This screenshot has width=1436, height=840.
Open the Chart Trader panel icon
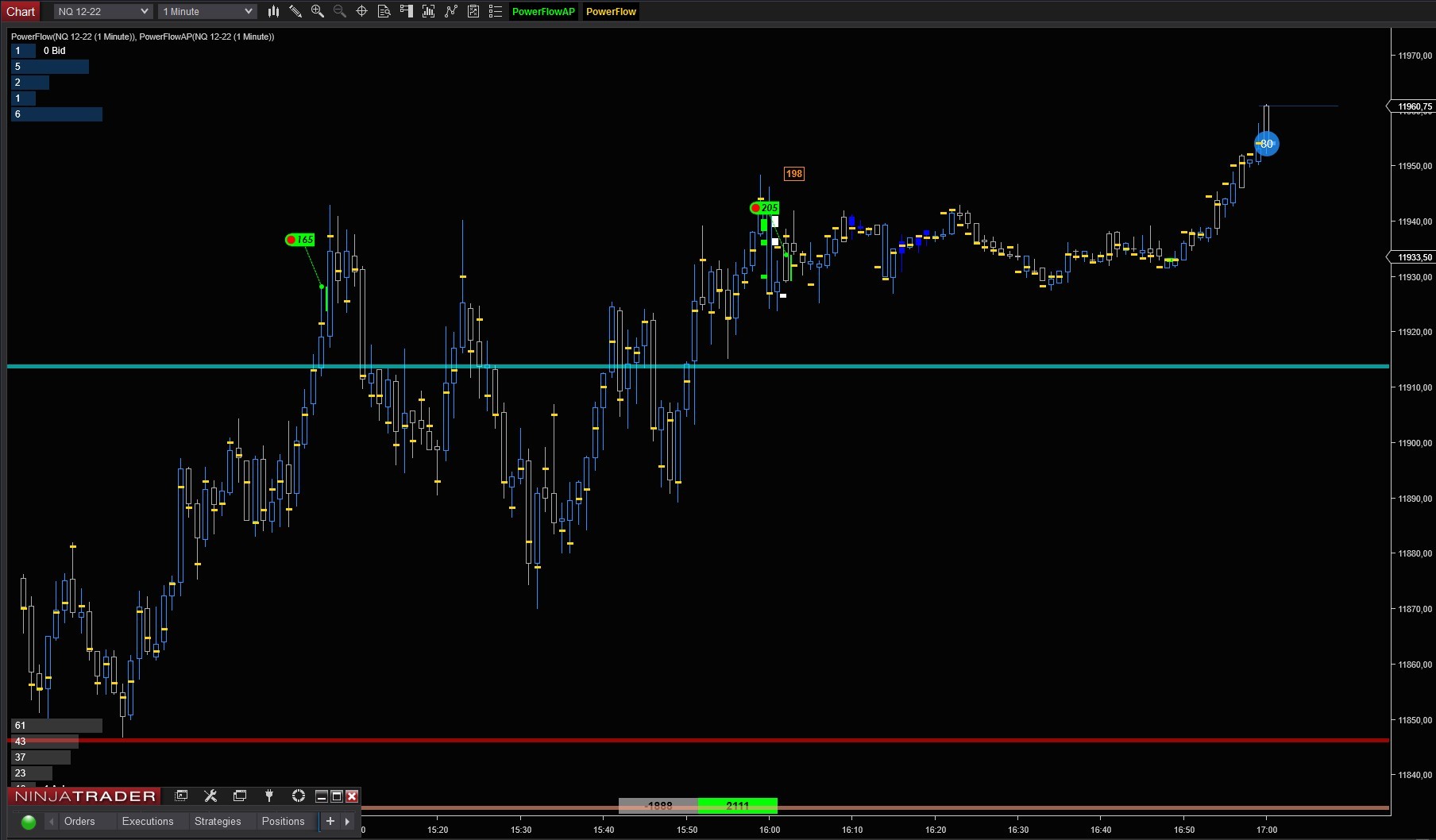click(407, 11)
